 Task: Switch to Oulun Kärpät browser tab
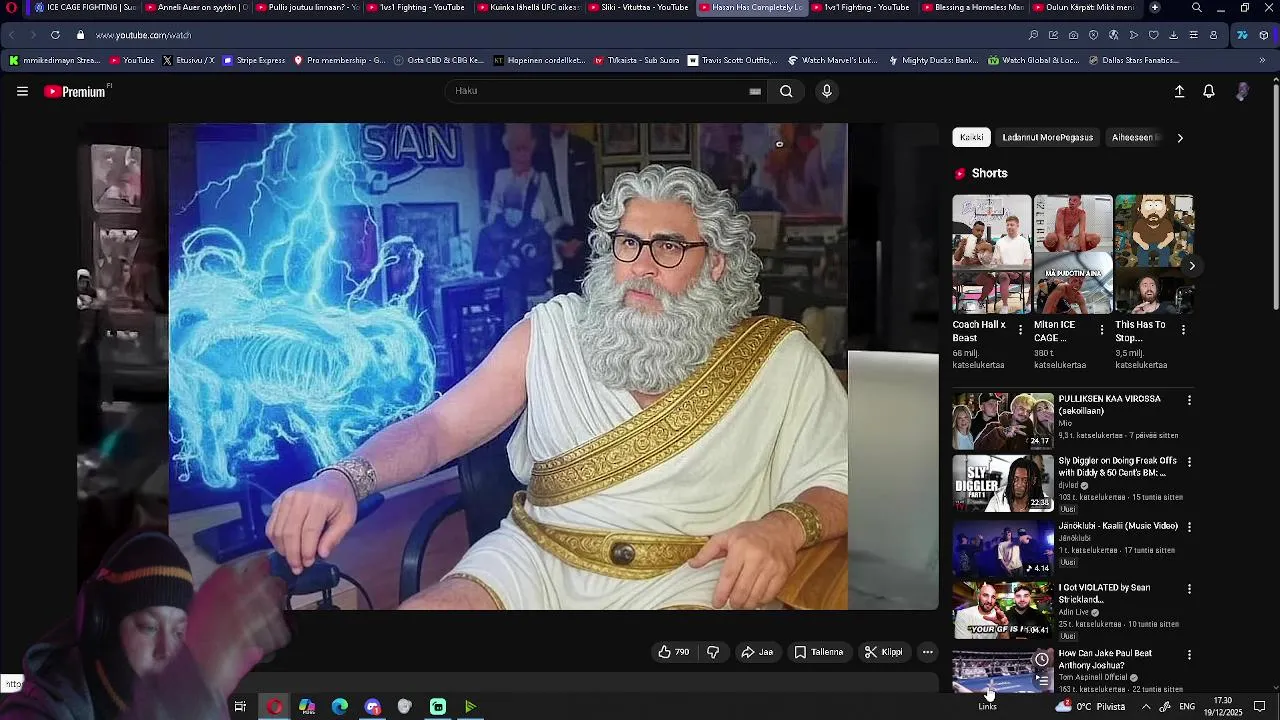point(1082,8)
